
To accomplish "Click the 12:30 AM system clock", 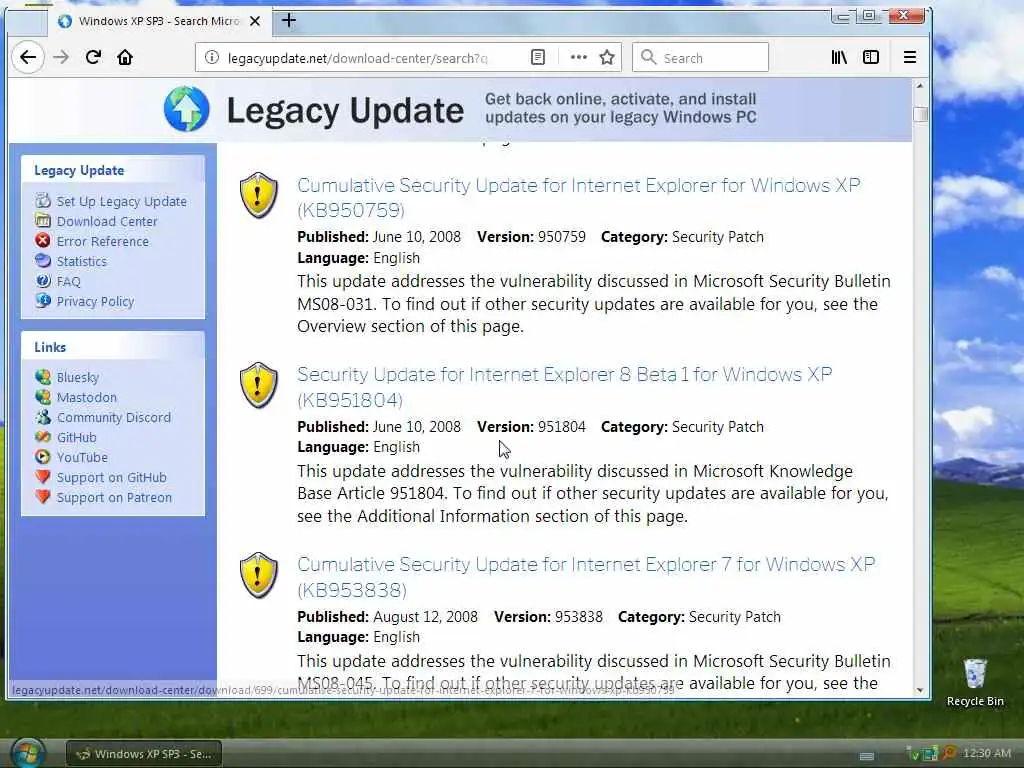I will click(x=987, y=754).
